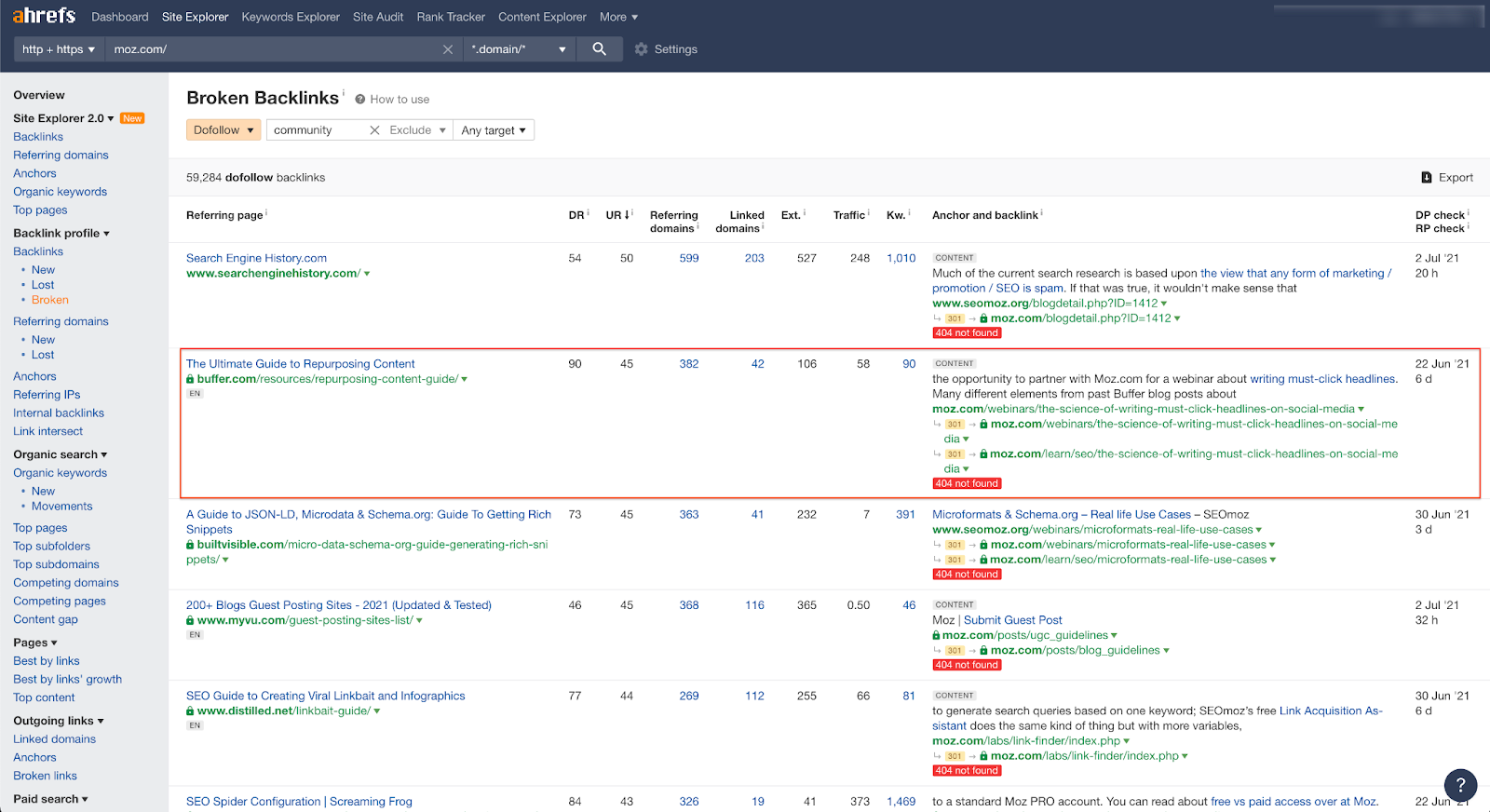1490x812 pixels.
Task: Run search with magnifier button
Action: 599,49
